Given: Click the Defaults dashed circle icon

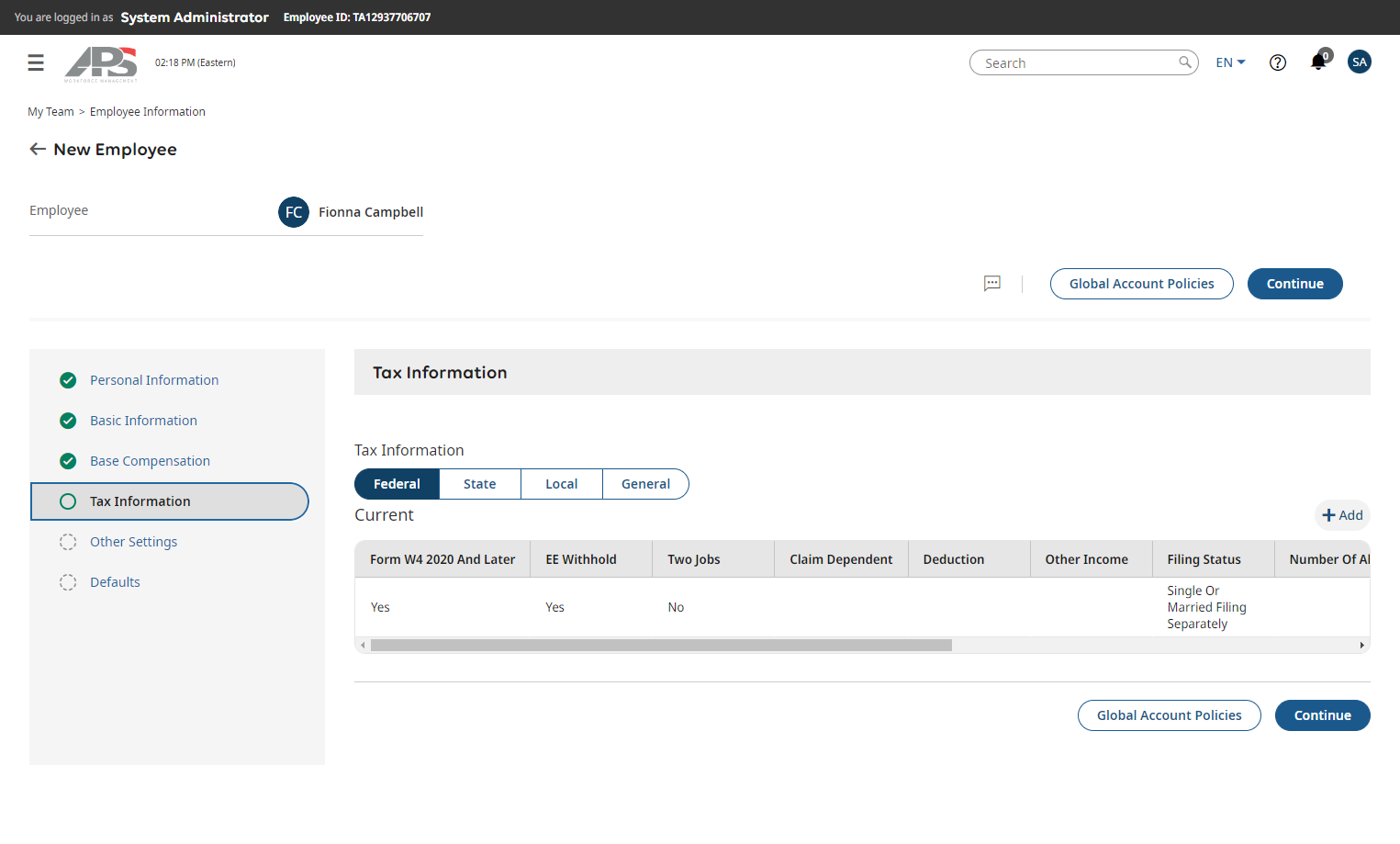Looking at the screenshot, I should (x=68, y=582).
